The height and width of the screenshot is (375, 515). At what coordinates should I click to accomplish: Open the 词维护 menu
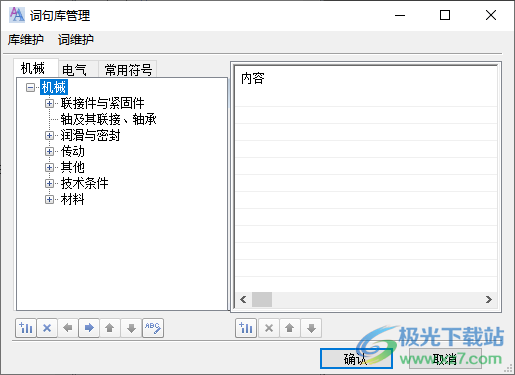click(x=76, y=40)
